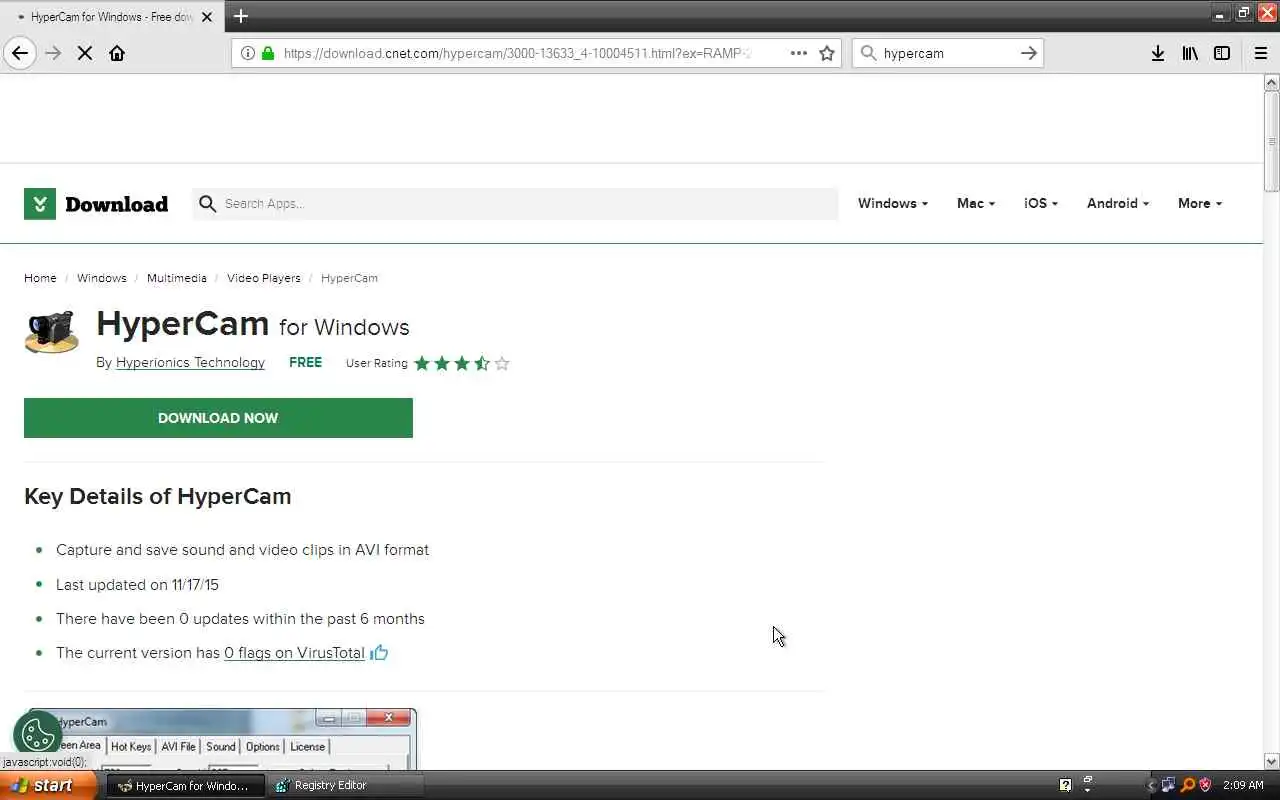The image size is (1280, 800).
Task: Open 0 flags on VirusTotal link
Action: tap(294, 653)
